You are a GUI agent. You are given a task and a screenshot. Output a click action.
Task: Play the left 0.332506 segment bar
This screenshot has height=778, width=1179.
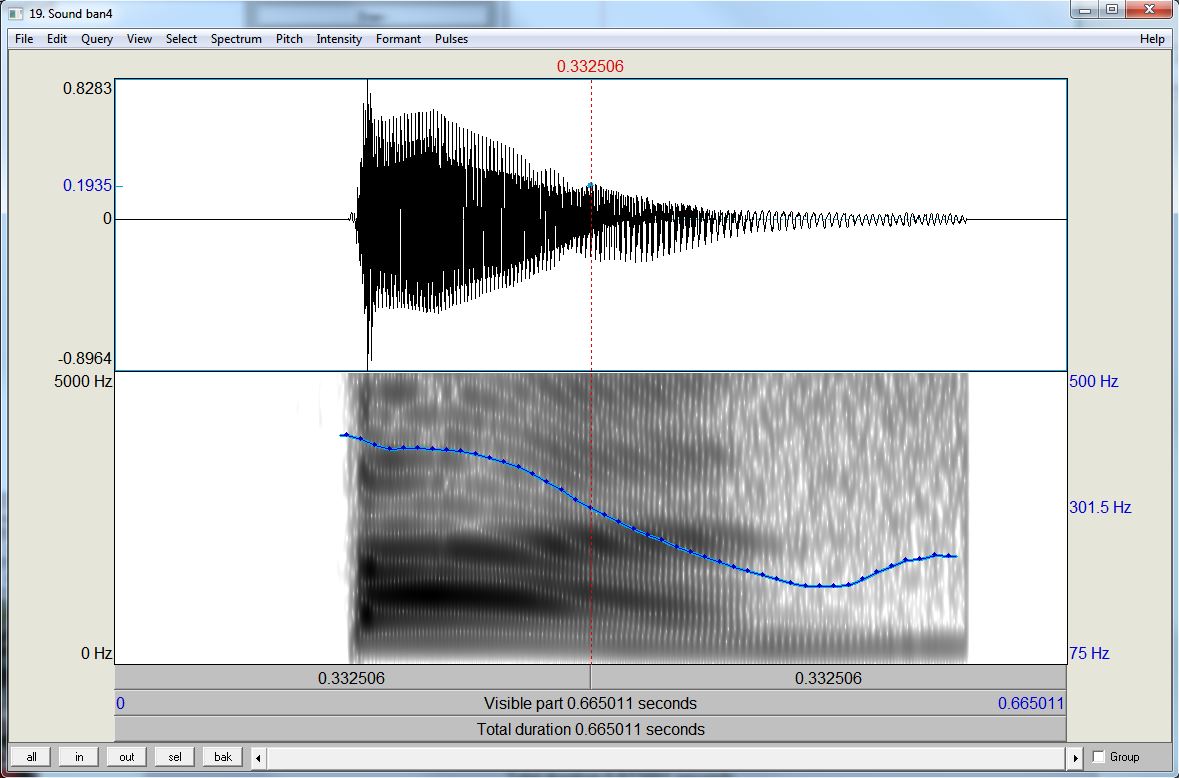click(352, 678)
